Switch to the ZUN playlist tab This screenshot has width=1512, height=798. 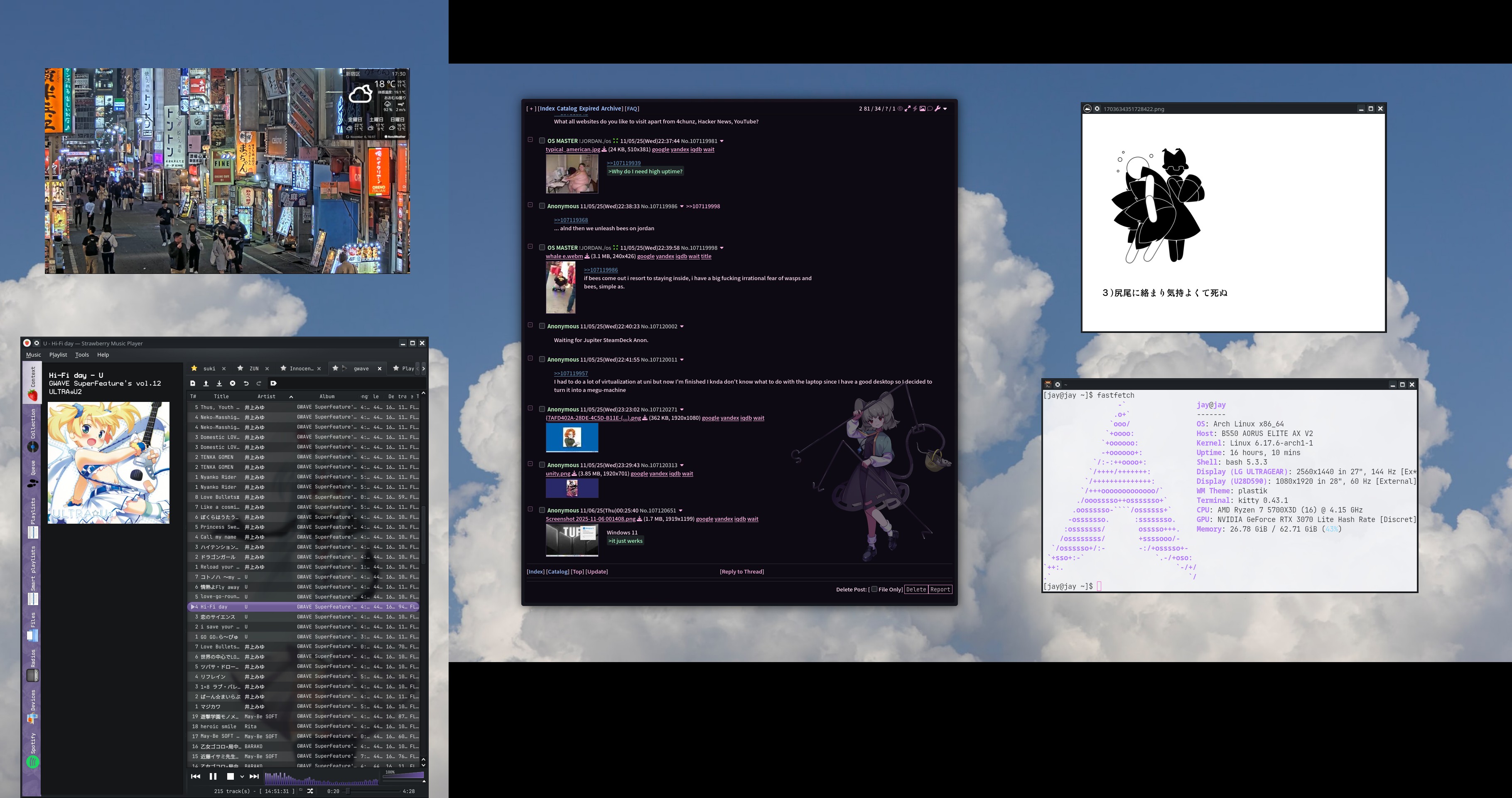[x=253, y=369]
